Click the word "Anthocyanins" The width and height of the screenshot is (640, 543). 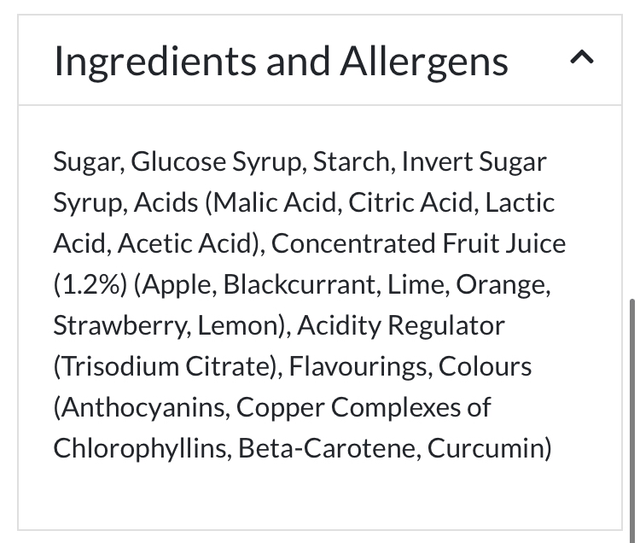point(141,408)
